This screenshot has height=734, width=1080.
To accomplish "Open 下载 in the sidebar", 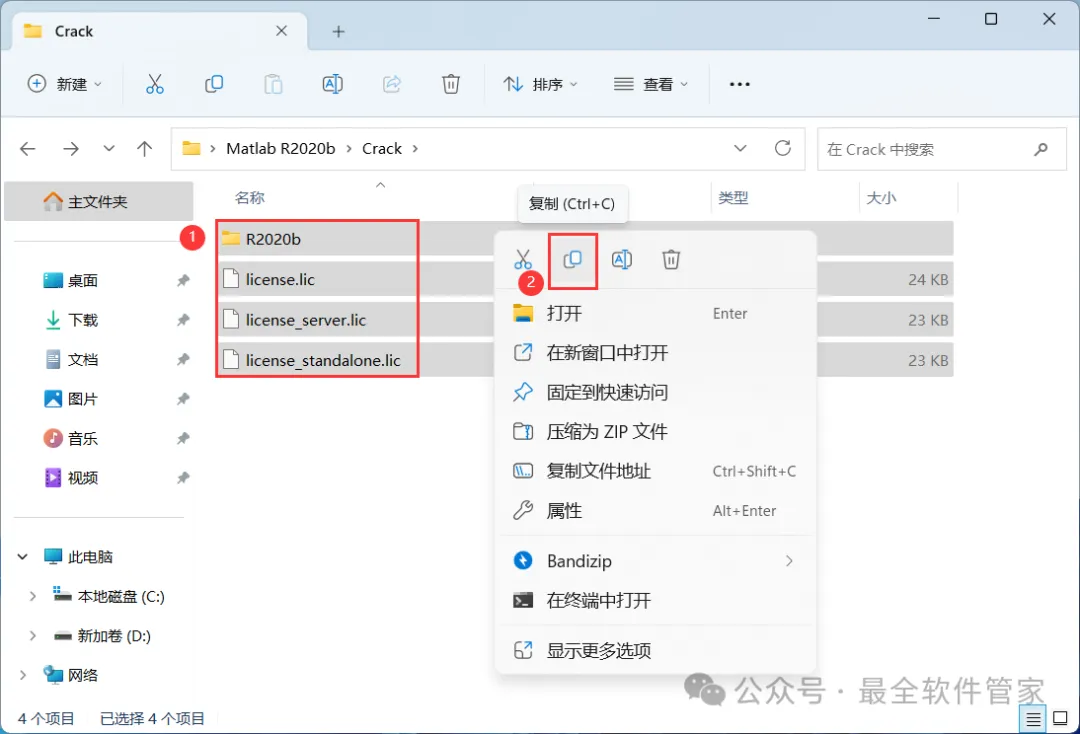I will tap(83, 319).
